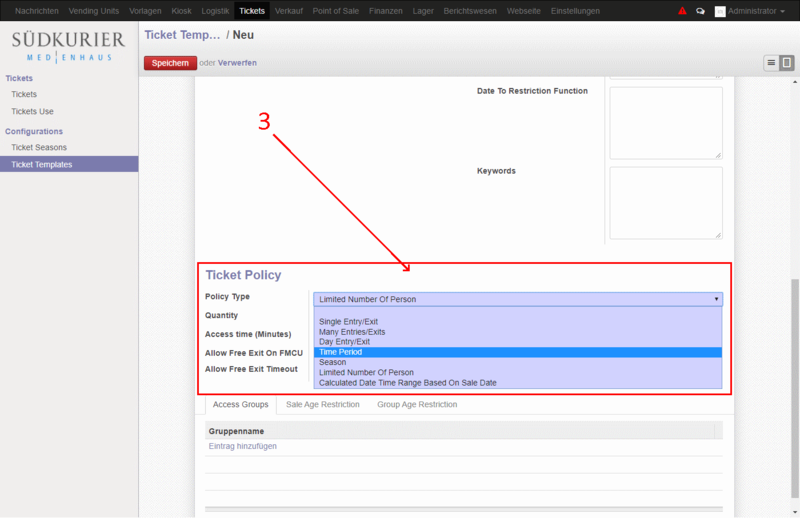Expand the Policy Type combo box arrow
Image resolution: width=800 pixels, height=518 pixels.
coord(716,299)
